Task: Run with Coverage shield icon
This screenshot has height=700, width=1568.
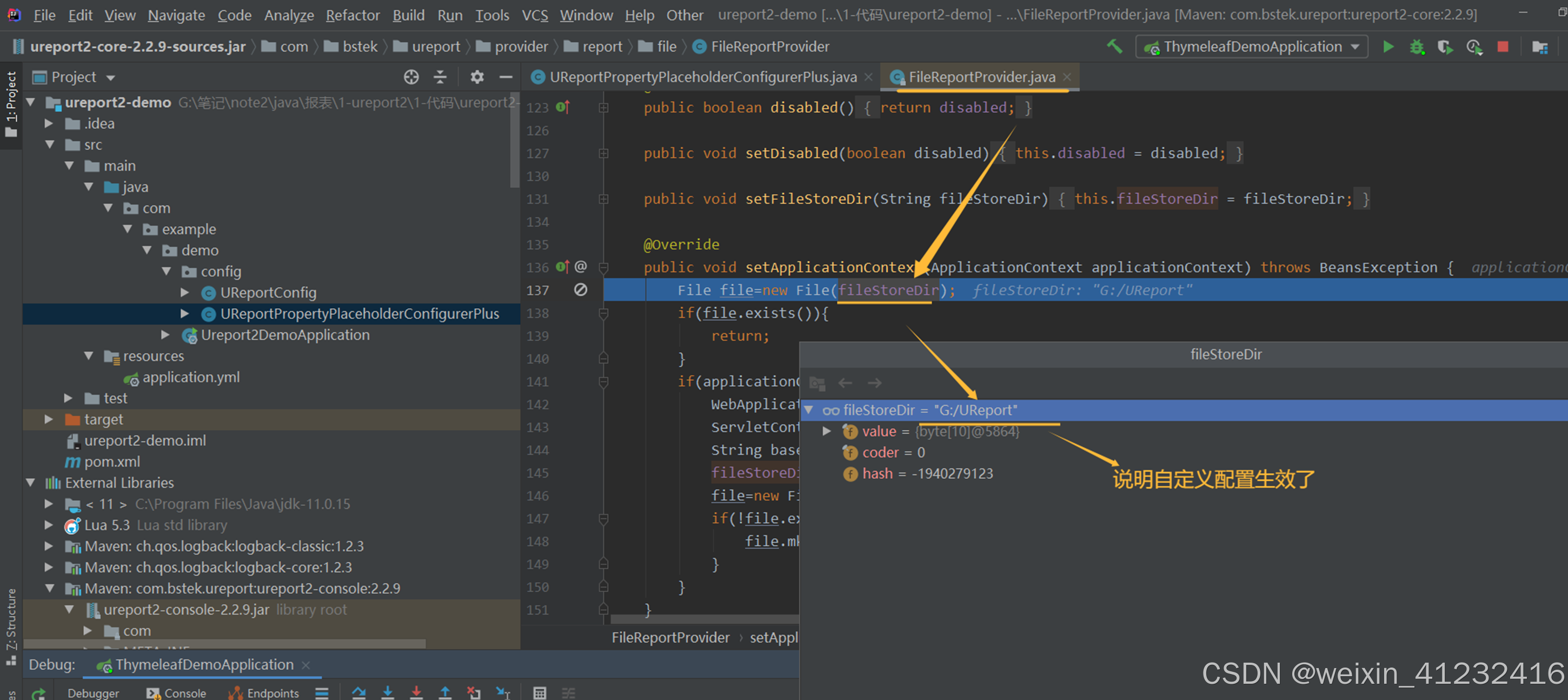Action: pyautogui.click(x=1445, y=47)
